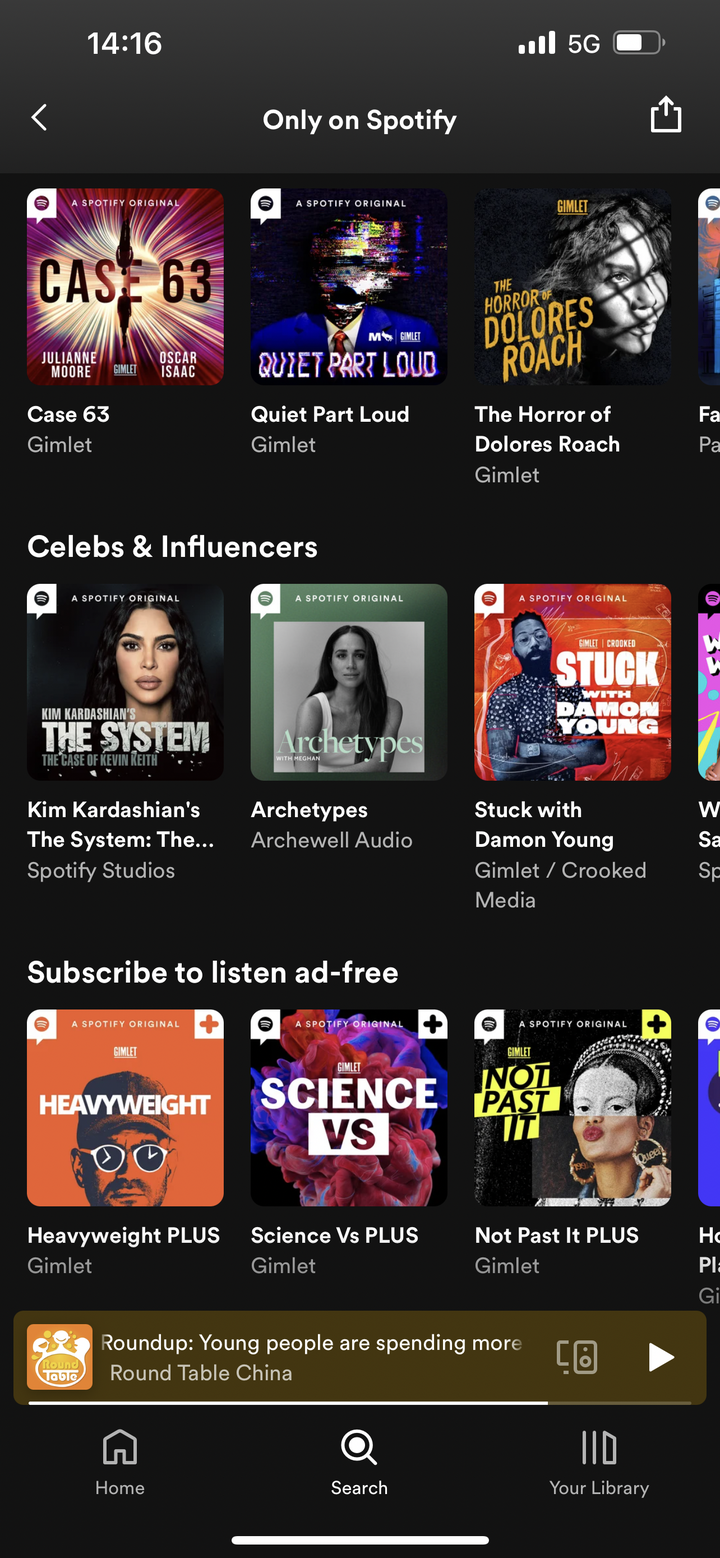Tap Subscribe to listen ad-free heading
This screenshot has width=720, height=1558.
213,972
